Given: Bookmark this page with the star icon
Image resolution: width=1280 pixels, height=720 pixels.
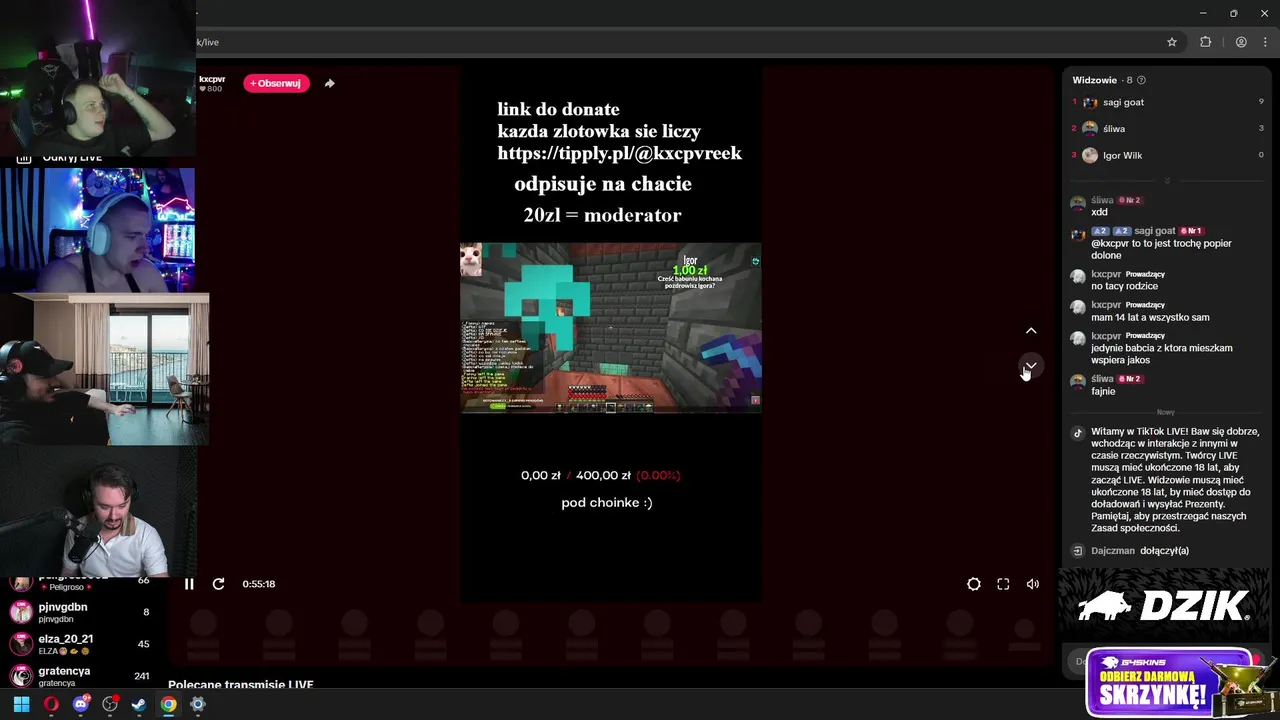Looking at the screenshot, I should coord(1172,42).
